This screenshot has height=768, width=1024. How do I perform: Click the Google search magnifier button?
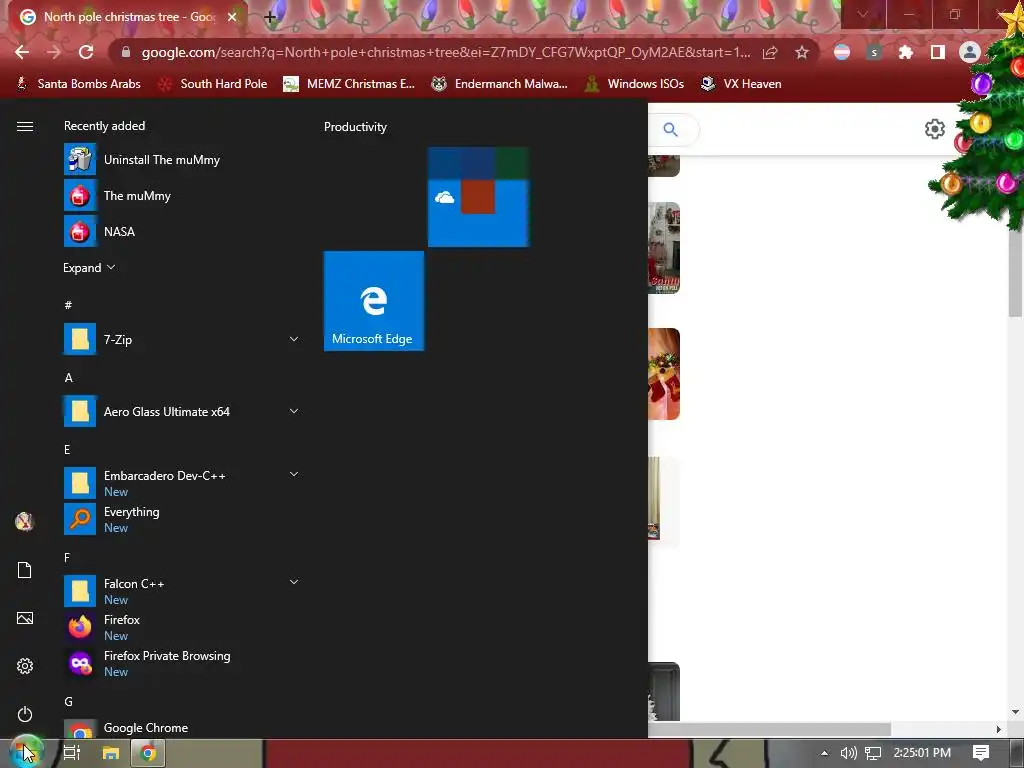[671, 129]
